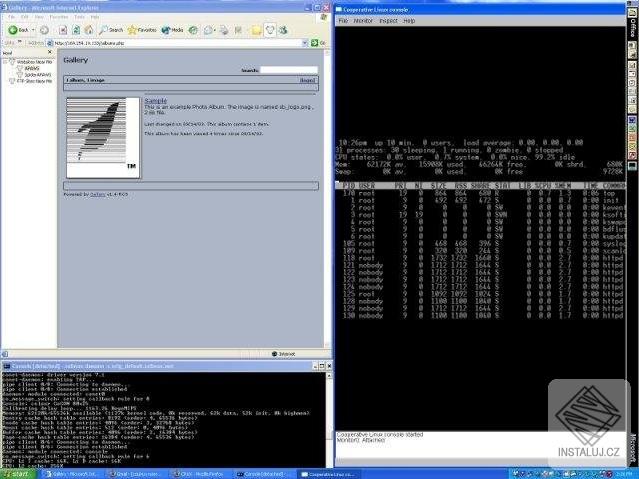
Task: Click the Windows Start button
Action: coord(18,474)
